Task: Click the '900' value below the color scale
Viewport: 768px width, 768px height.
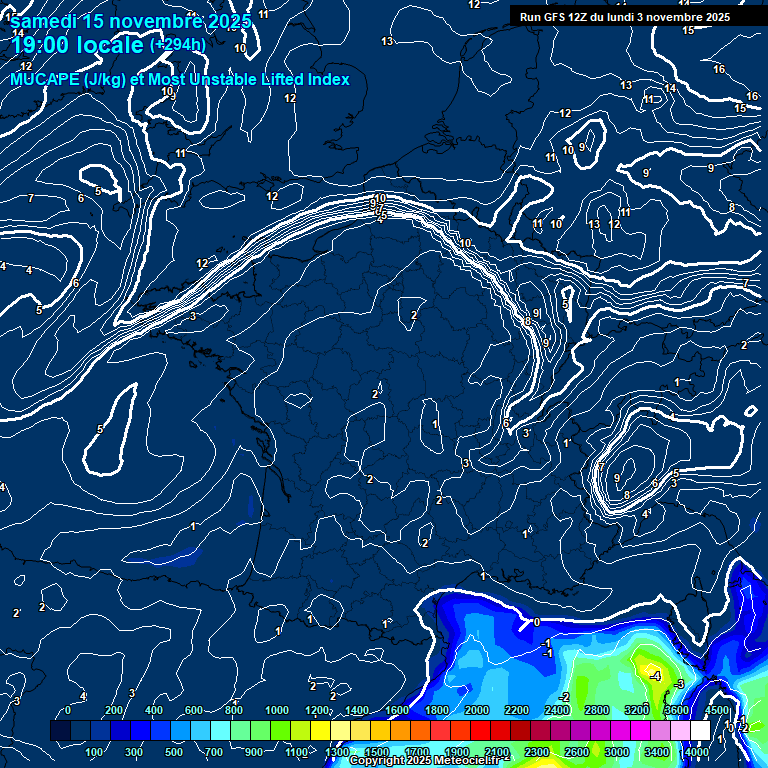Action: [254, 752]
